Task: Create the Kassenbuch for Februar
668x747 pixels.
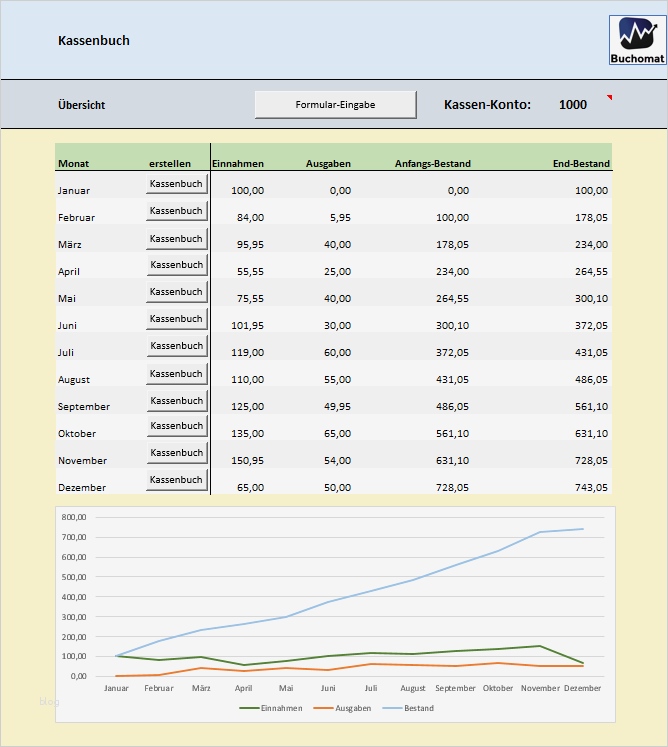Action: pos(176,211)
